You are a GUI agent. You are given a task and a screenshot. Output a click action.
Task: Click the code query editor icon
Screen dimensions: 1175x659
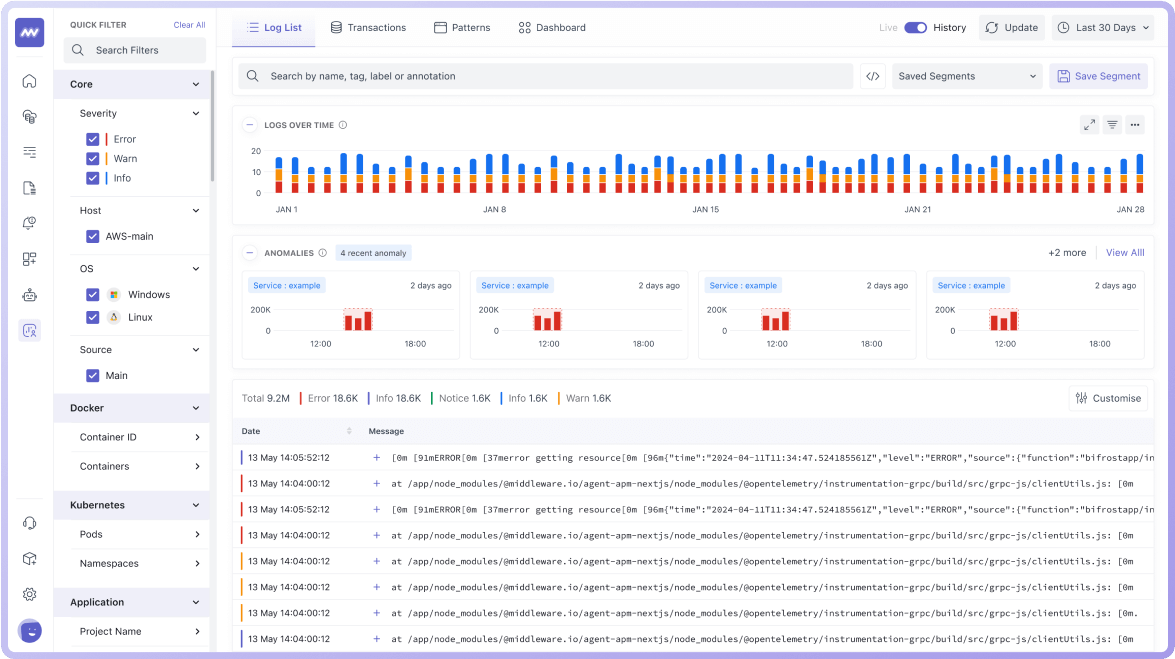tap(873, 76)
